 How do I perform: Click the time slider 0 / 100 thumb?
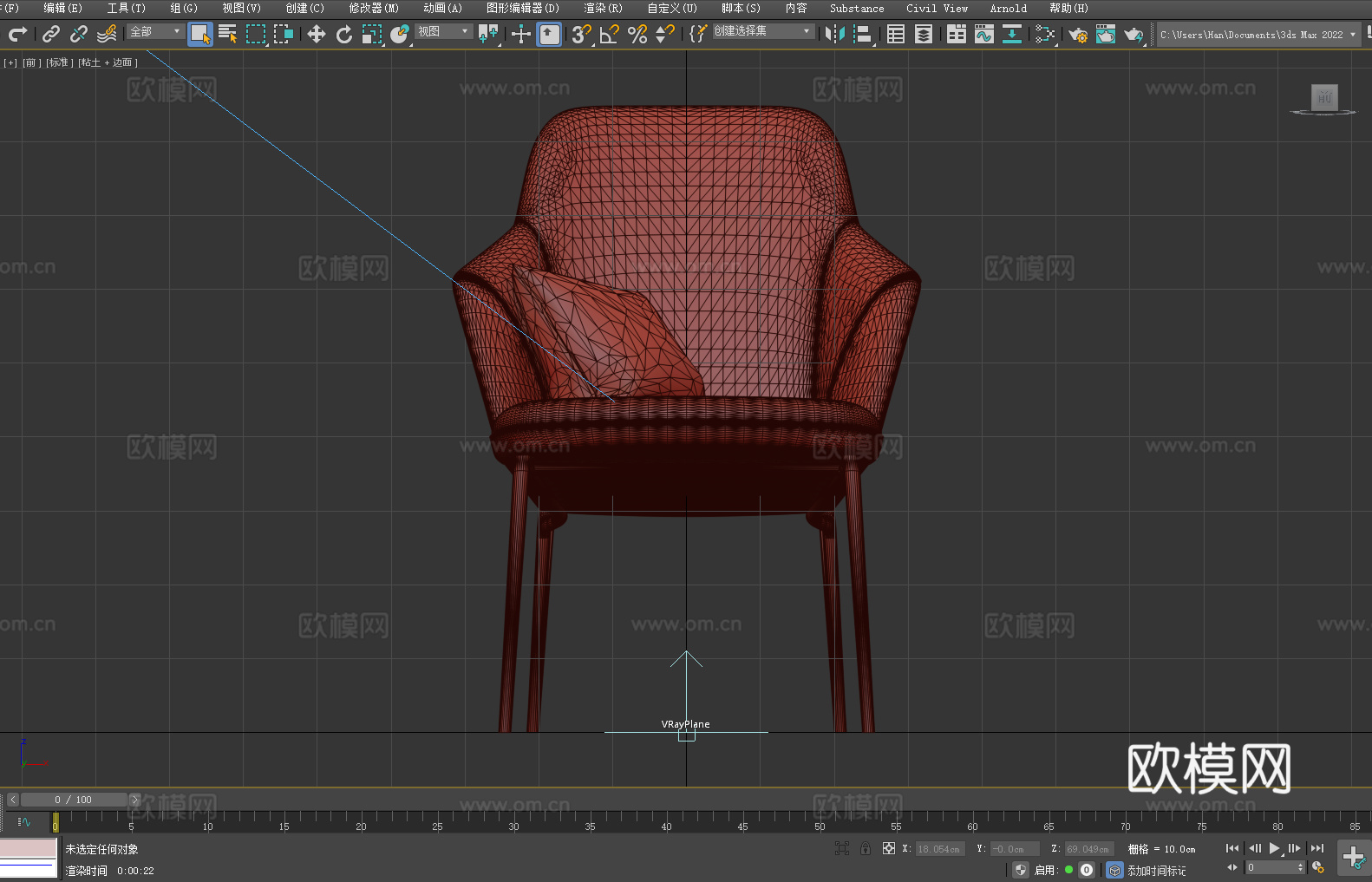(74, 800)
